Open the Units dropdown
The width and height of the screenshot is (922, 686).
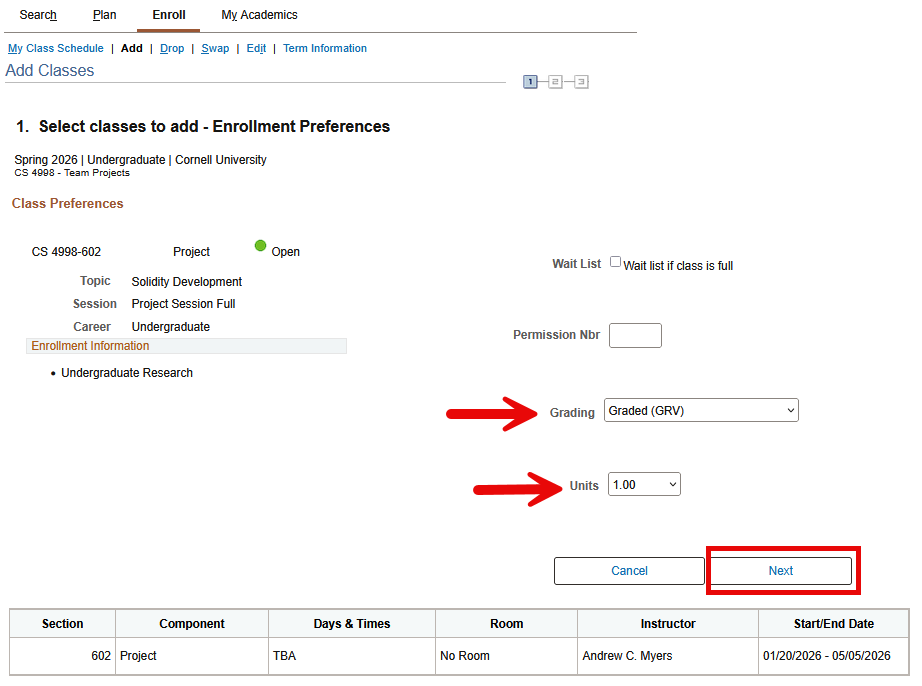coord(644,484)
